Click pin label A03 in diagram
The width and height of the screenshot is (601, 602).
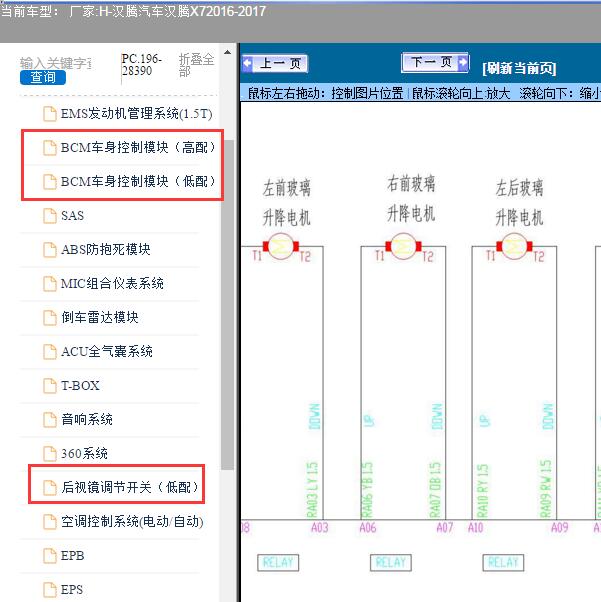320,528
